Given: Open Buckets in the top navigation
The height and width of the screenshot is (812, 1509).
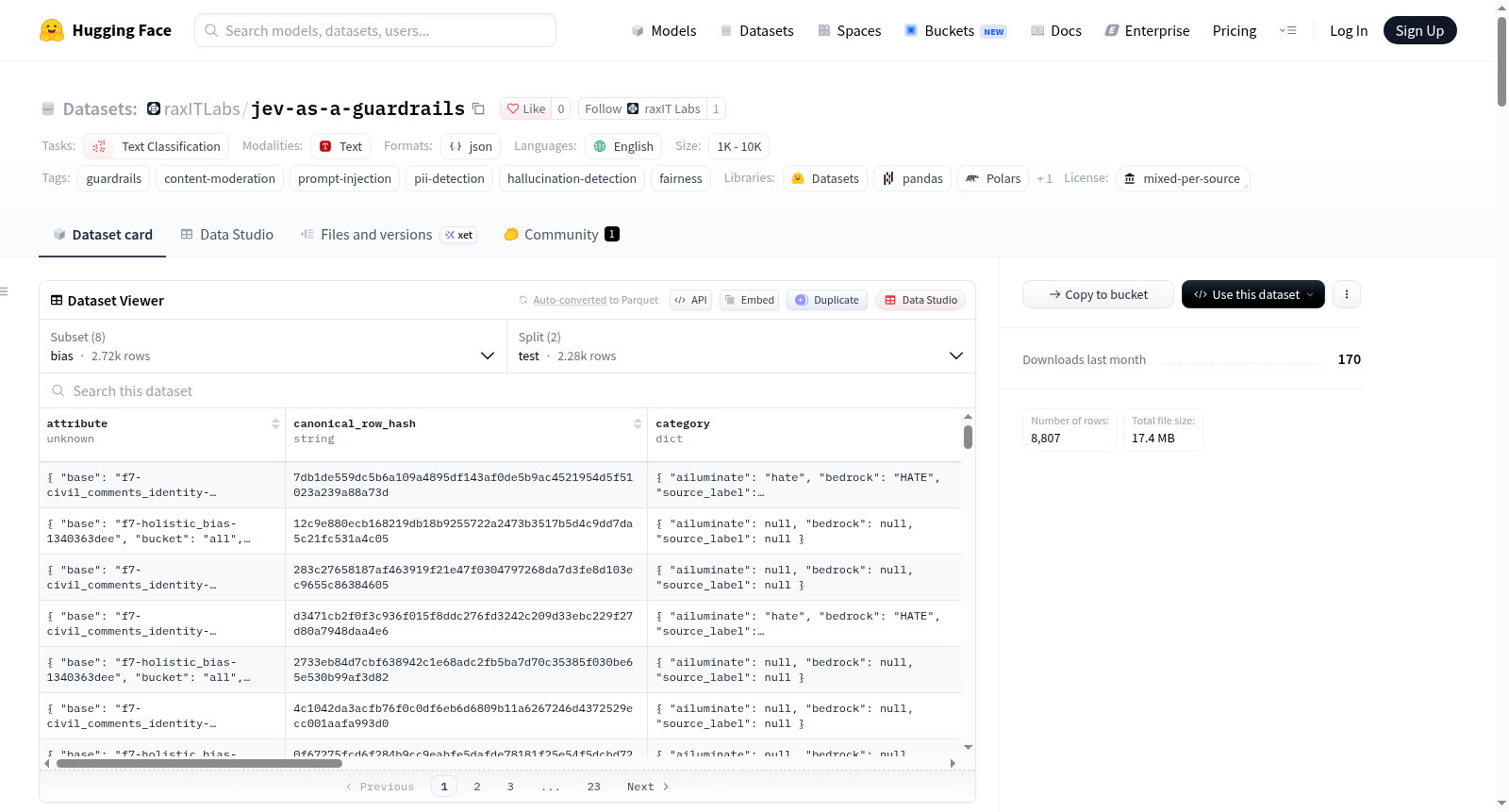Looking at the screenshot, I should pyautogui.click(x=955, y=30).
